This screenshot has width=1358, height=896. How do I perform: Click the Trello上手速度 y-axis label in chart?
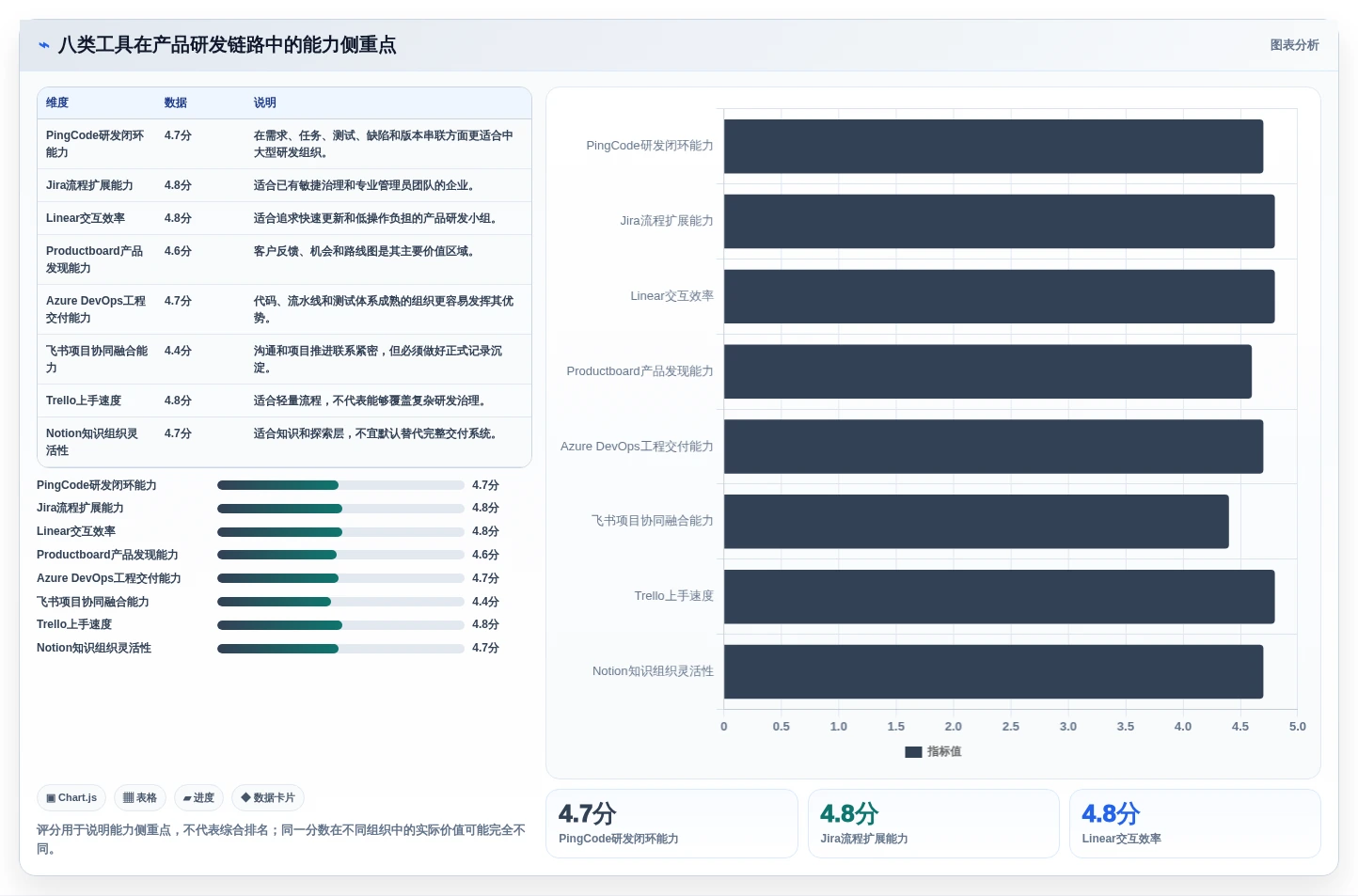(673, 596)
